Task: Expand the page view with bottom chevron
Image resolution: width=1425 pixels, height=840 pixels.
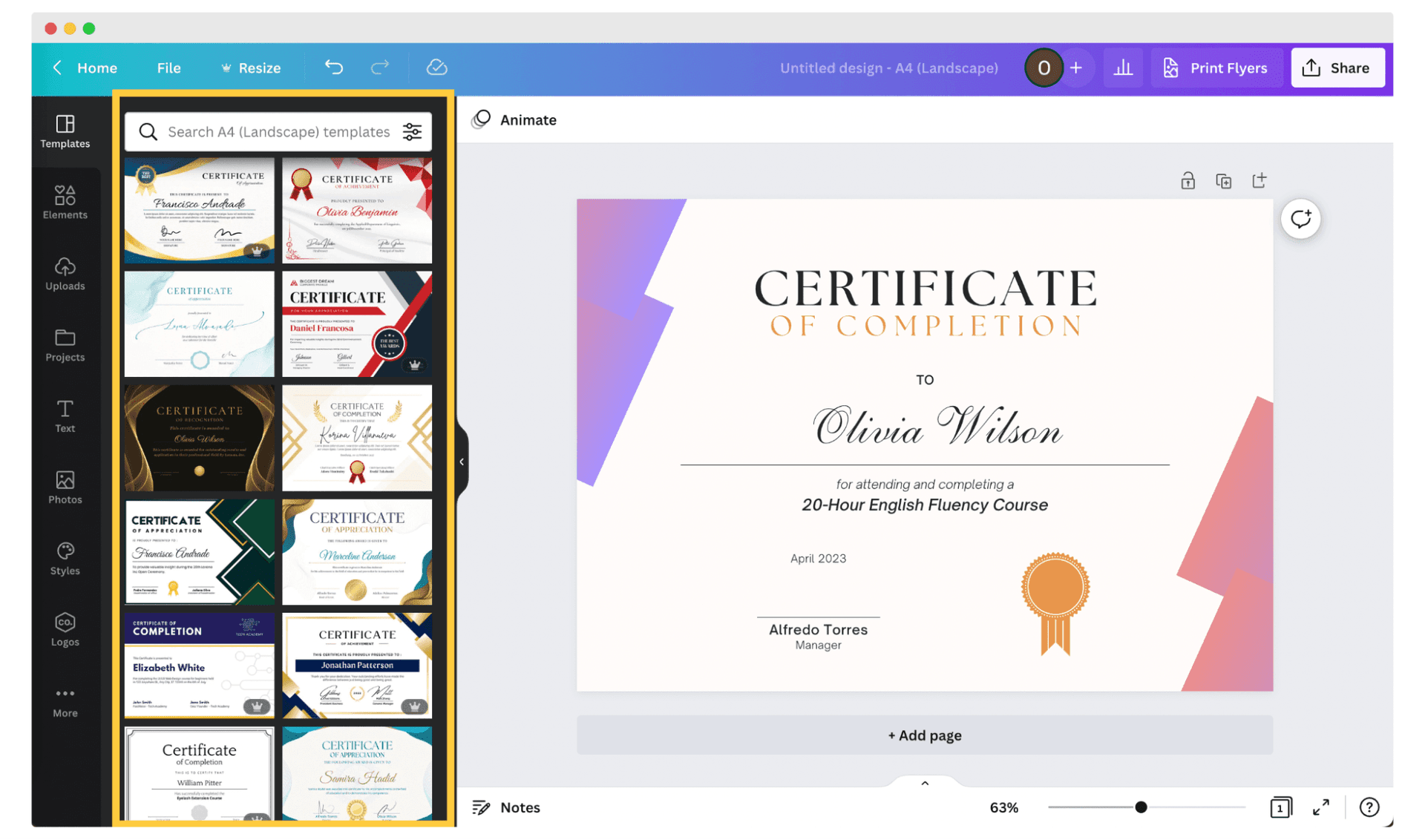Action: pos(924,783)
